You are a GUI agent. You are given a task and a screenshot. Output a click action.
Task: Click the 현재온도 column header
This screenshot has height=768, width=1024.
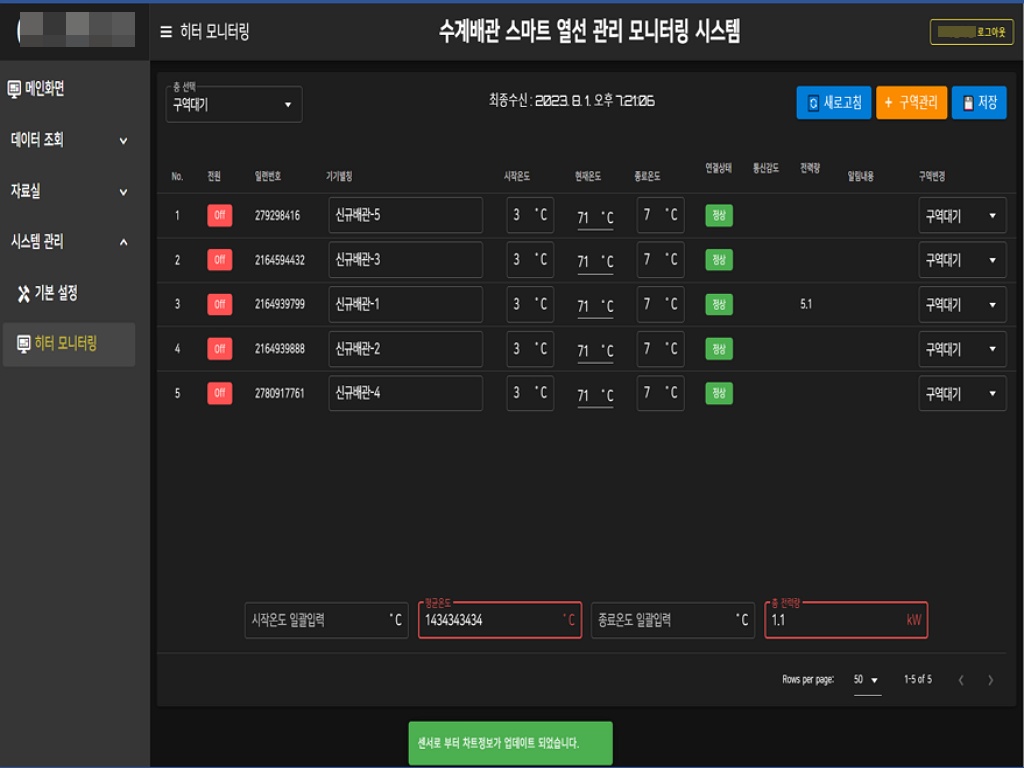(x=588, y=176)
